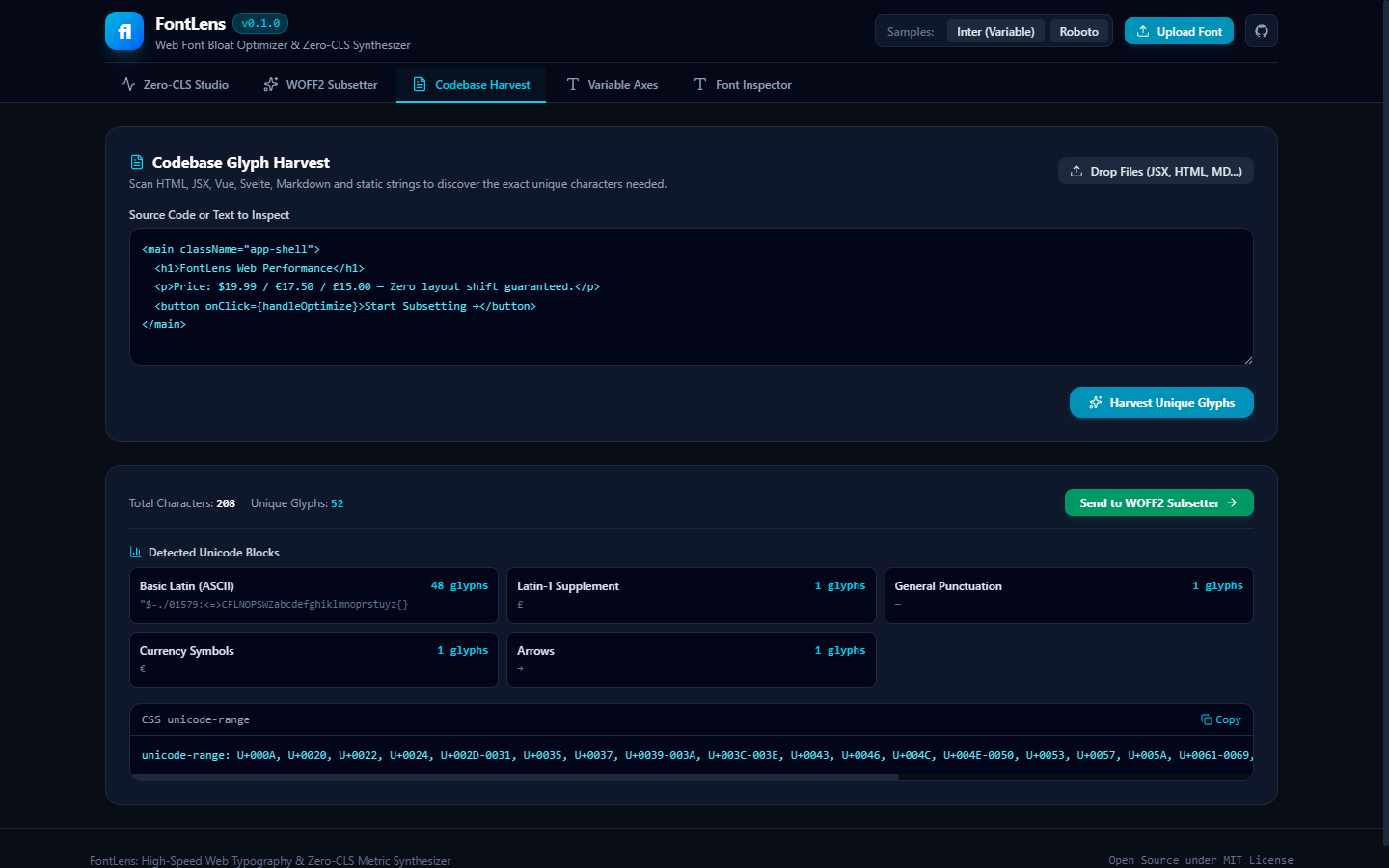Click Harvest Unique Glyphs button
Screen dimensions: 1389x868
1161,402
